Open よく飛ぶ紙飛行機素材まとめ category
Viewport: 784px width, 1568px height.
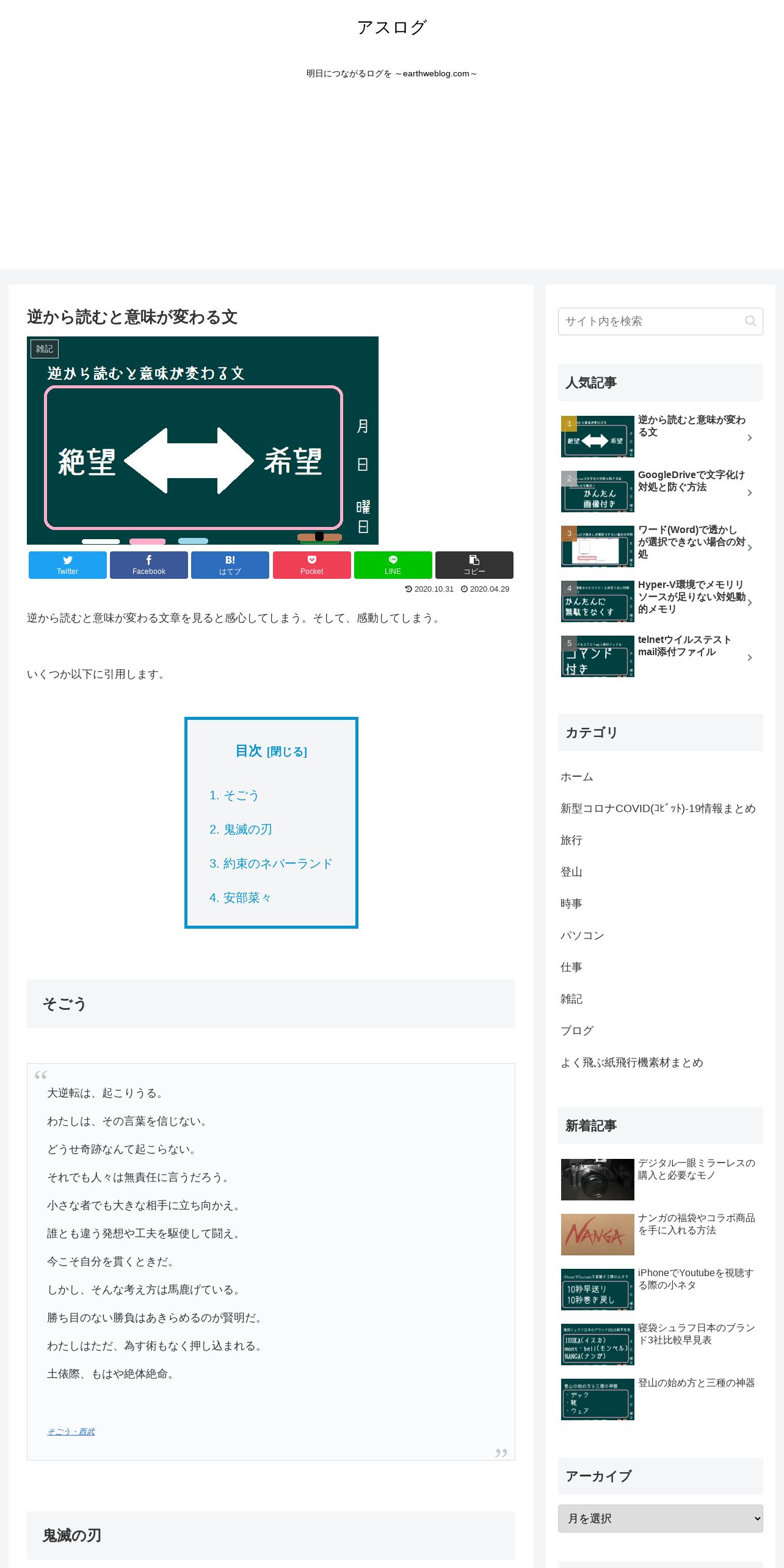click(632, 1062)
